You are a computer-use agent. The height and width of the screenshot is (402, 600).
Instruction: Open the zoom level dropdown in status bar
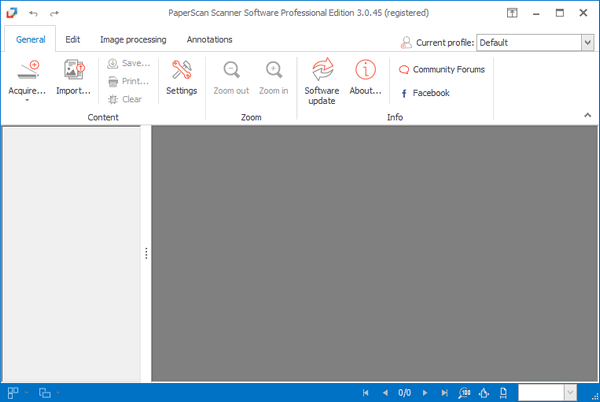pyautogui.click(x=570, y=392)
